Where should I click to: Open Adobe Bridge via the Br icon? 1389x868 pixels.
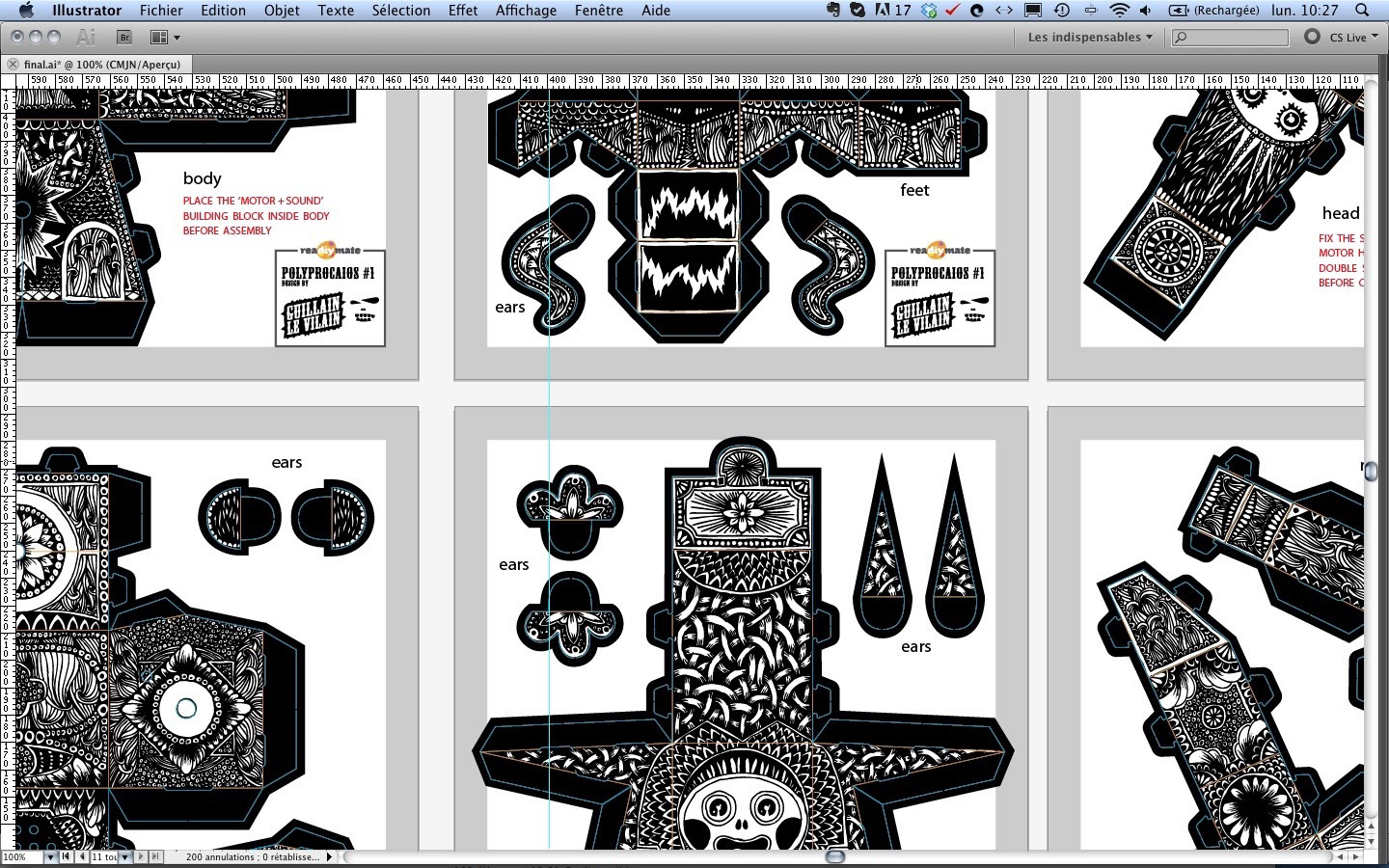tap(124, 37)
